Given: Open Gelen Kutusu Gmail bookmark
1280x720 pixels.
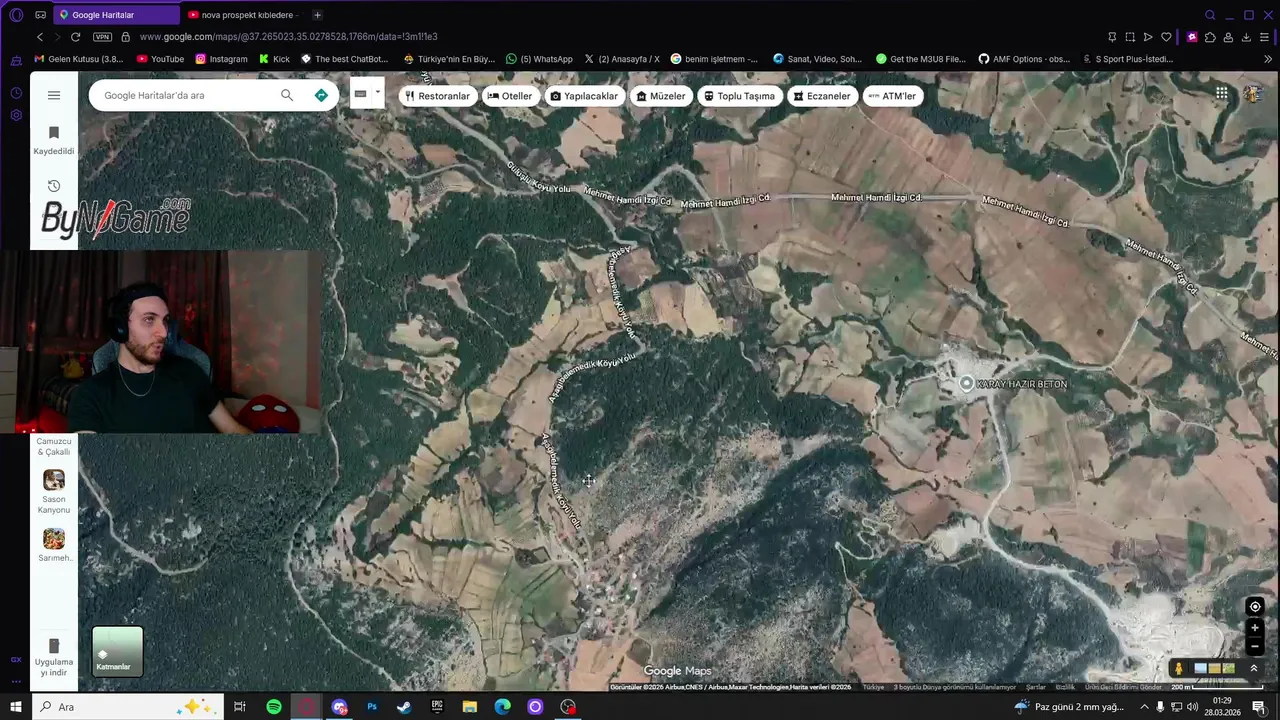Looking at the screenshot, I should tap(79, 59).
